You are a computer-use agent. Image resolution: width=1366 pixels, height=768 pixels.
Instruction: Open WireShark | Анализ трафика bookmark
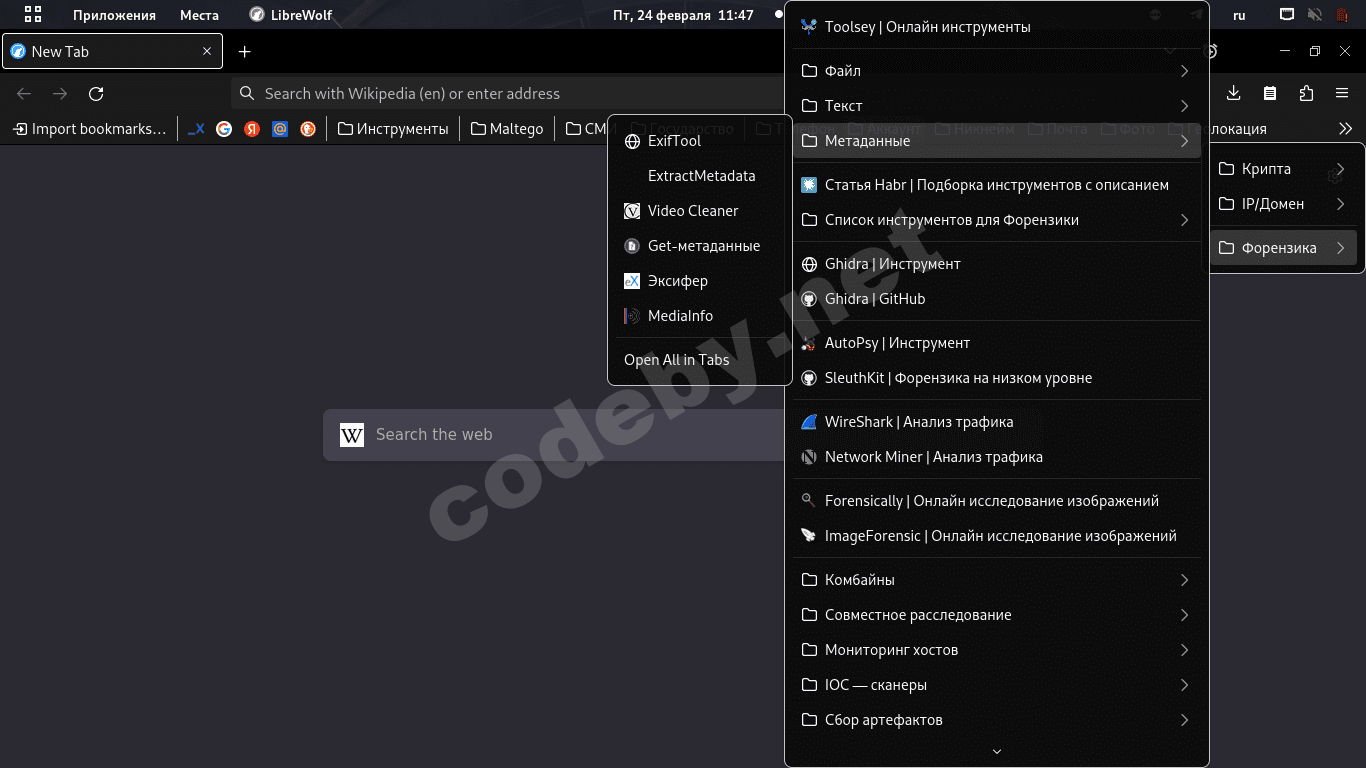(x=997, y=422)
